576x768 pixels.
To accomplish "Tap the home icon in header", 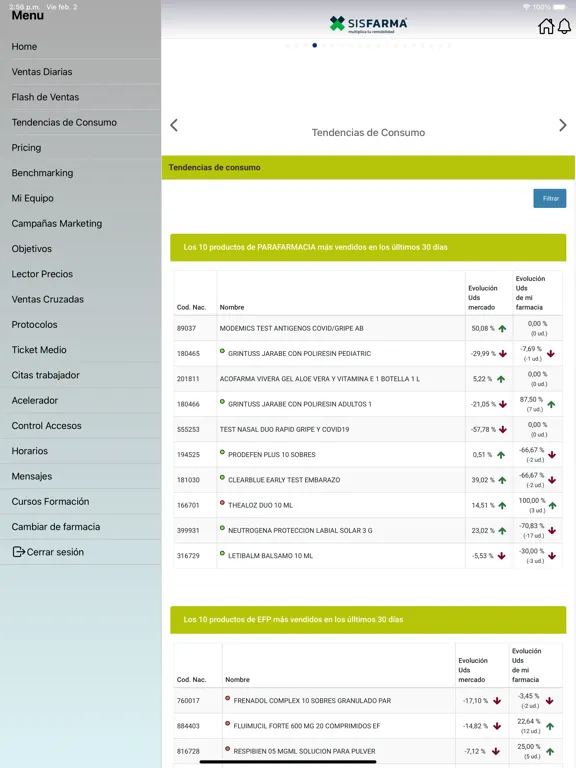I will coord(546,26).
